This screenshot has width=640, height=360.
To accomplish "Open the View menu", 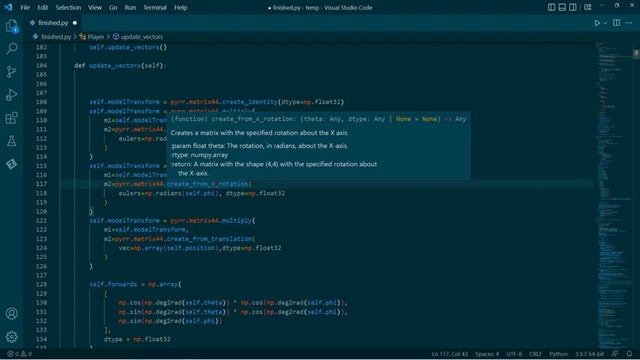I will [x=95, y=7].
